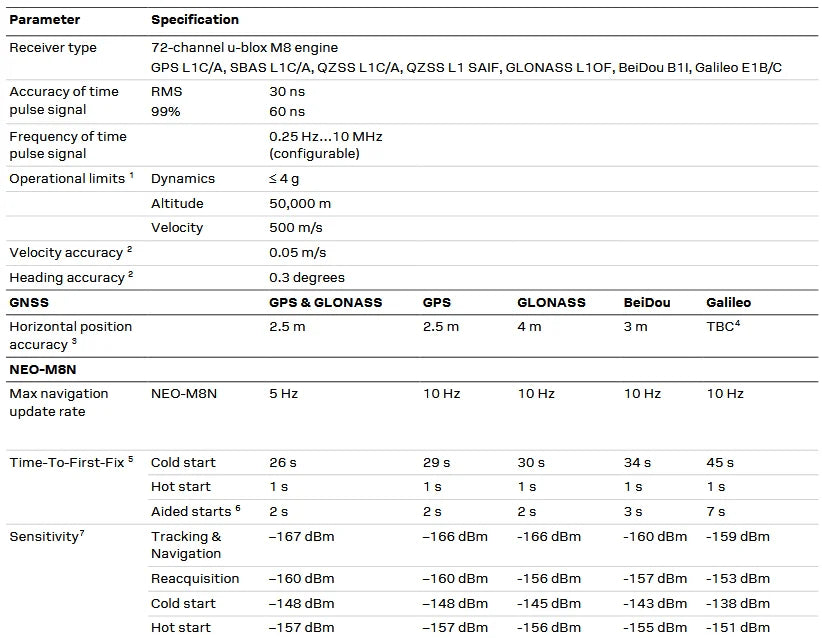Click the "50,000 m" altitude value
Image resolution: width=822 pixels, height=638 pixels.
click(300, 203)
